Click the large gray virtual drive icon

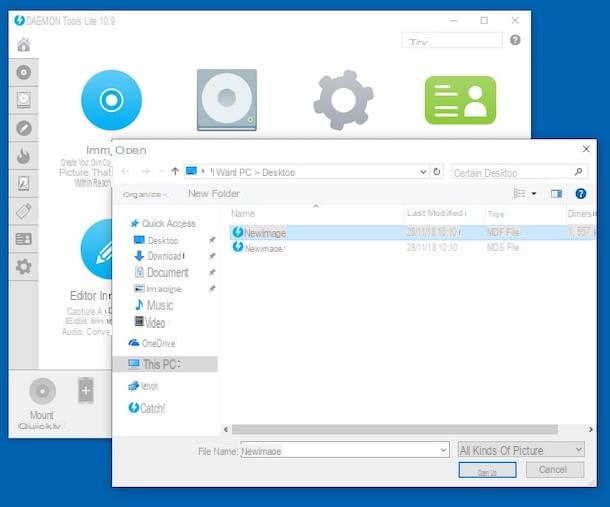pyautogui.click(x=227, y=100)
